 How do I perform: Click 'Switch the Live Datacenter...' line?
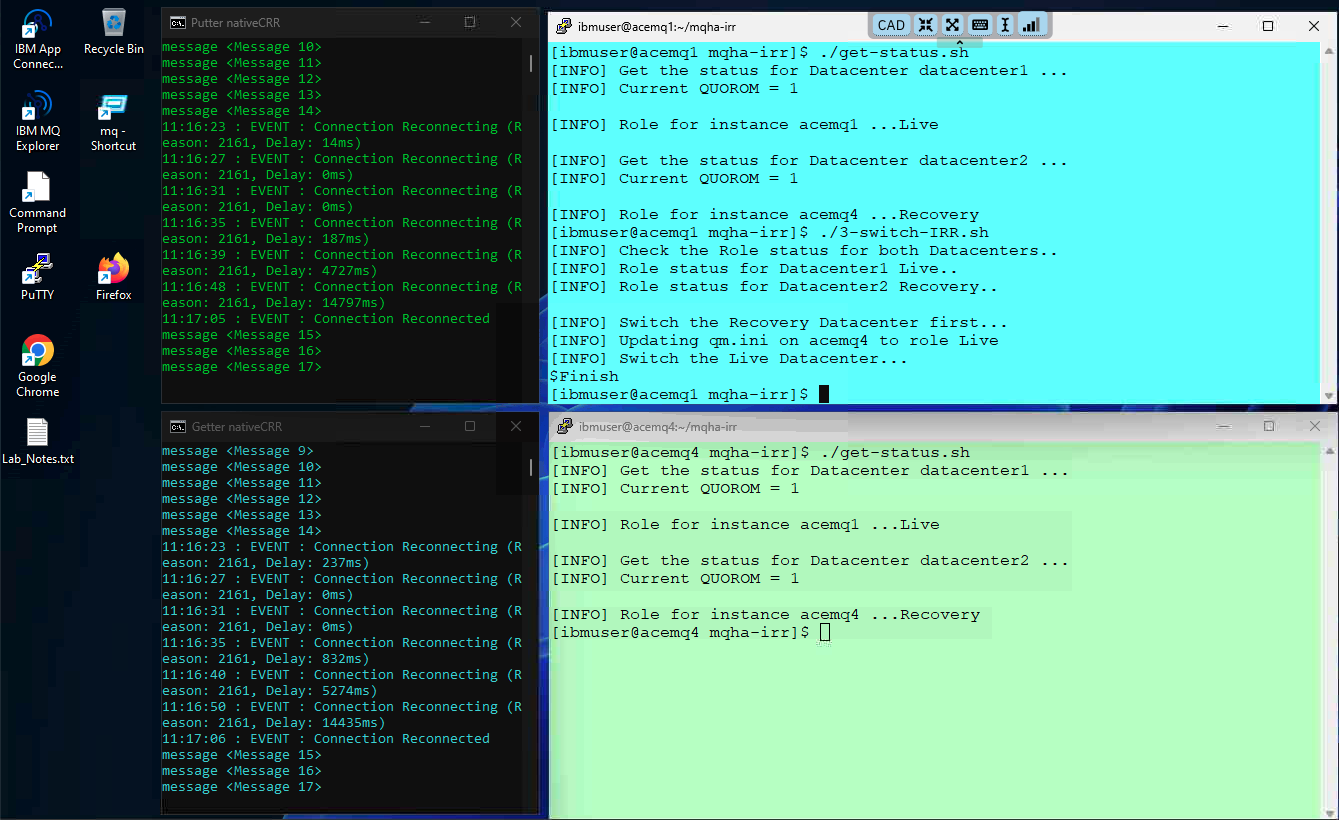click(729, 358)
